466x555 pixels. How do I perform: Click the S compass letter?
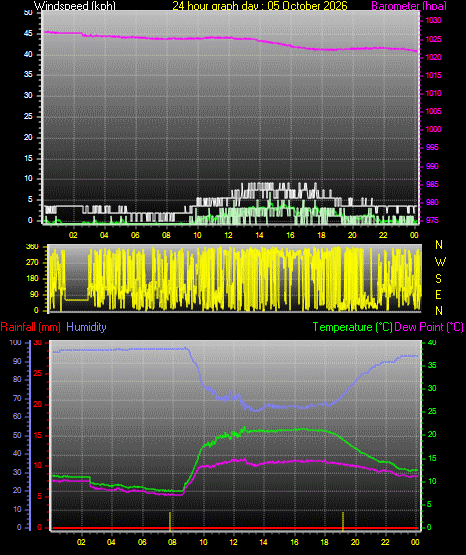click(439, 279)
